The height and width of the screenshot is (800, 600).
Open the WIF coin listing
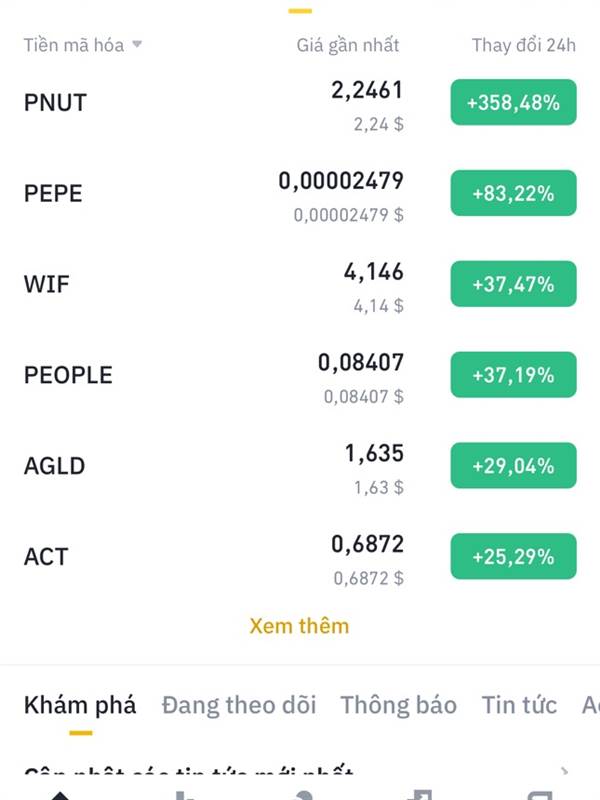(300, 284)
